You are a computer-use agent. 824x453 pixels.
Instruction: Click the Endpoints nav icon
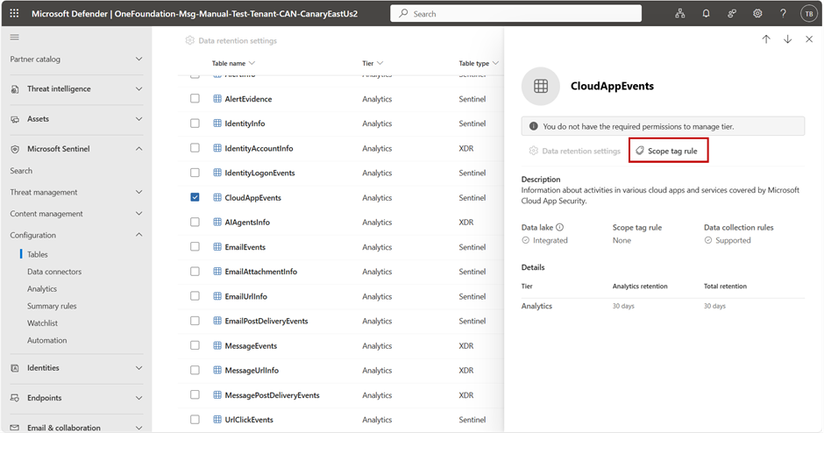pyautogui.click(x=15, y=398)
